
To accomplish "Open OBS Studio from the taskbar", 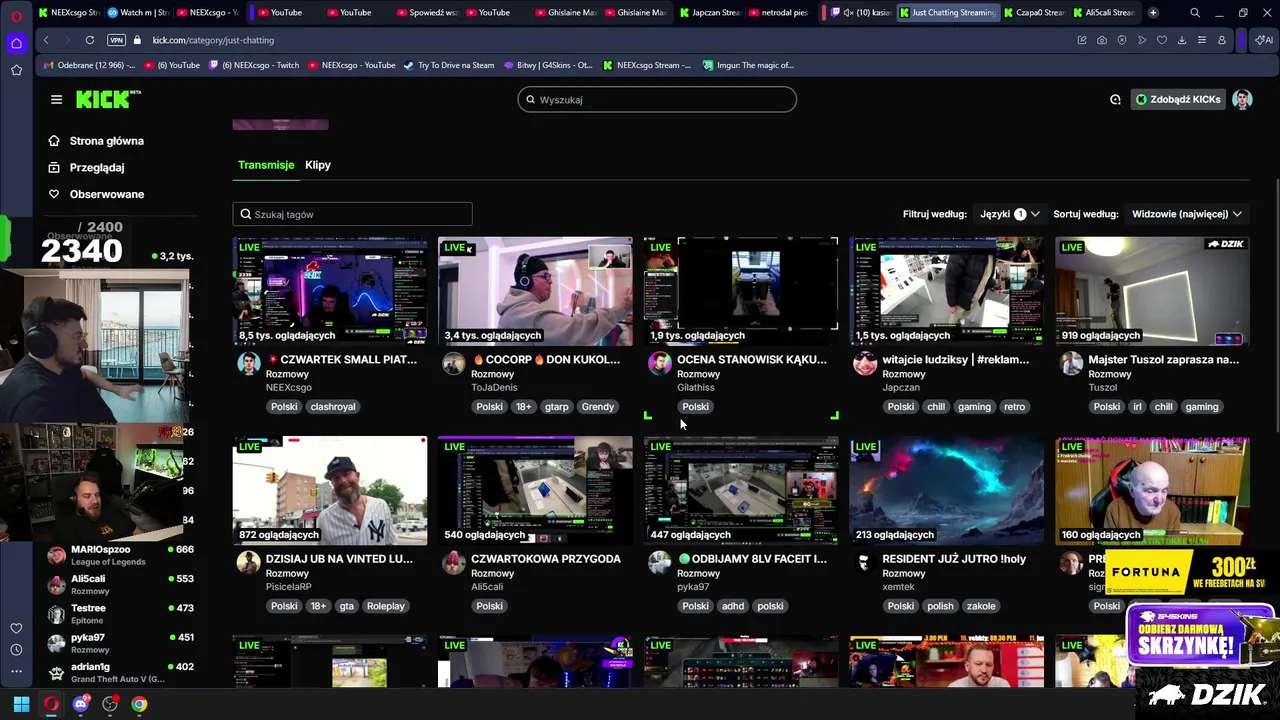I will click(110, 704).
